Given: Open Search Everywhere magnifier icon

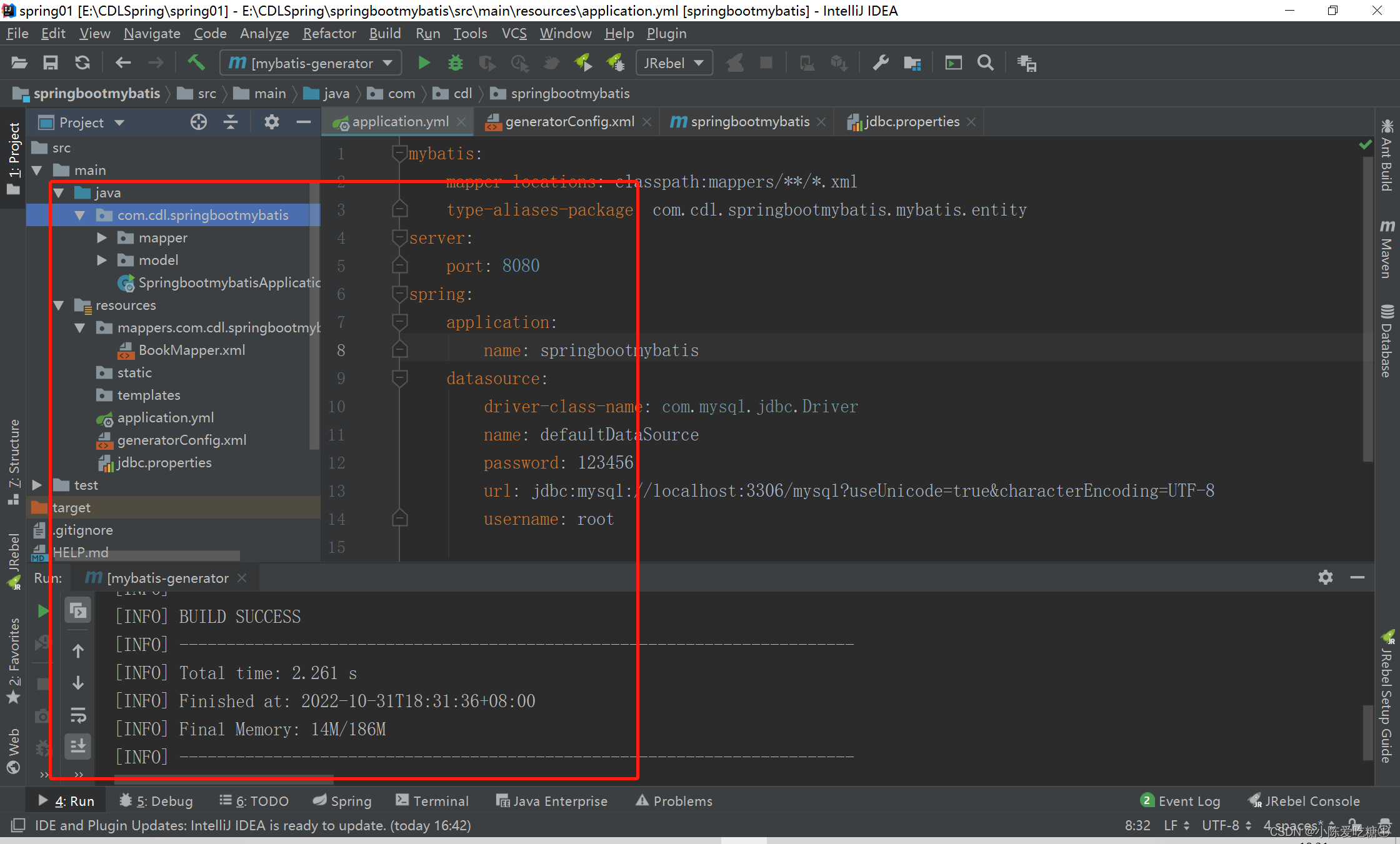Looking at the screenshot, I should click(x=985, y=62).
